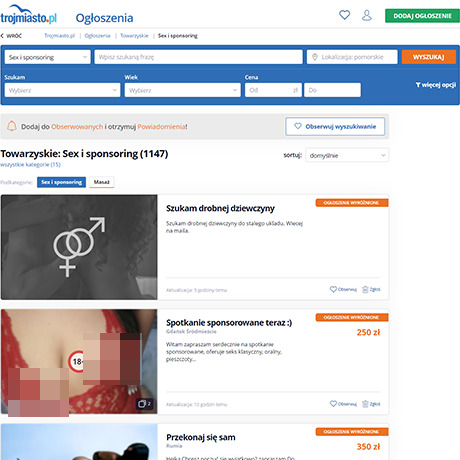Screen dimensions: 460x460
Task: Click the Lokalizacja pomorskie input field
Action: (352, 57)
